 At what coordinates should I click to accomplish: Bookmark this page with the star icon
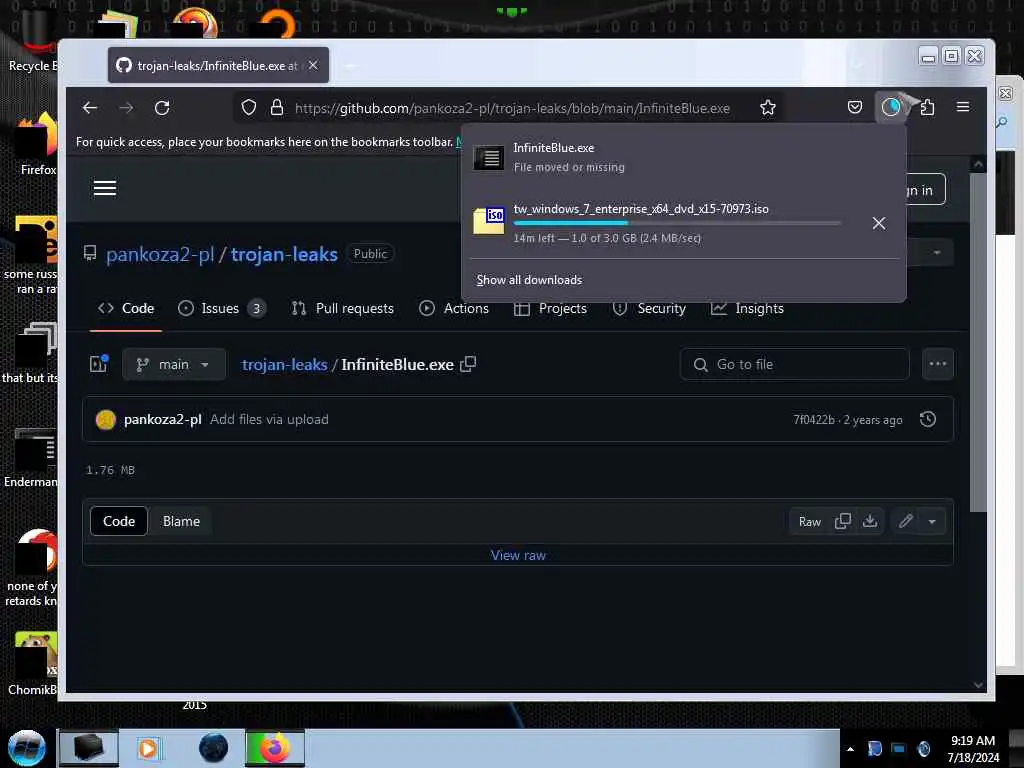coord(768,108)
